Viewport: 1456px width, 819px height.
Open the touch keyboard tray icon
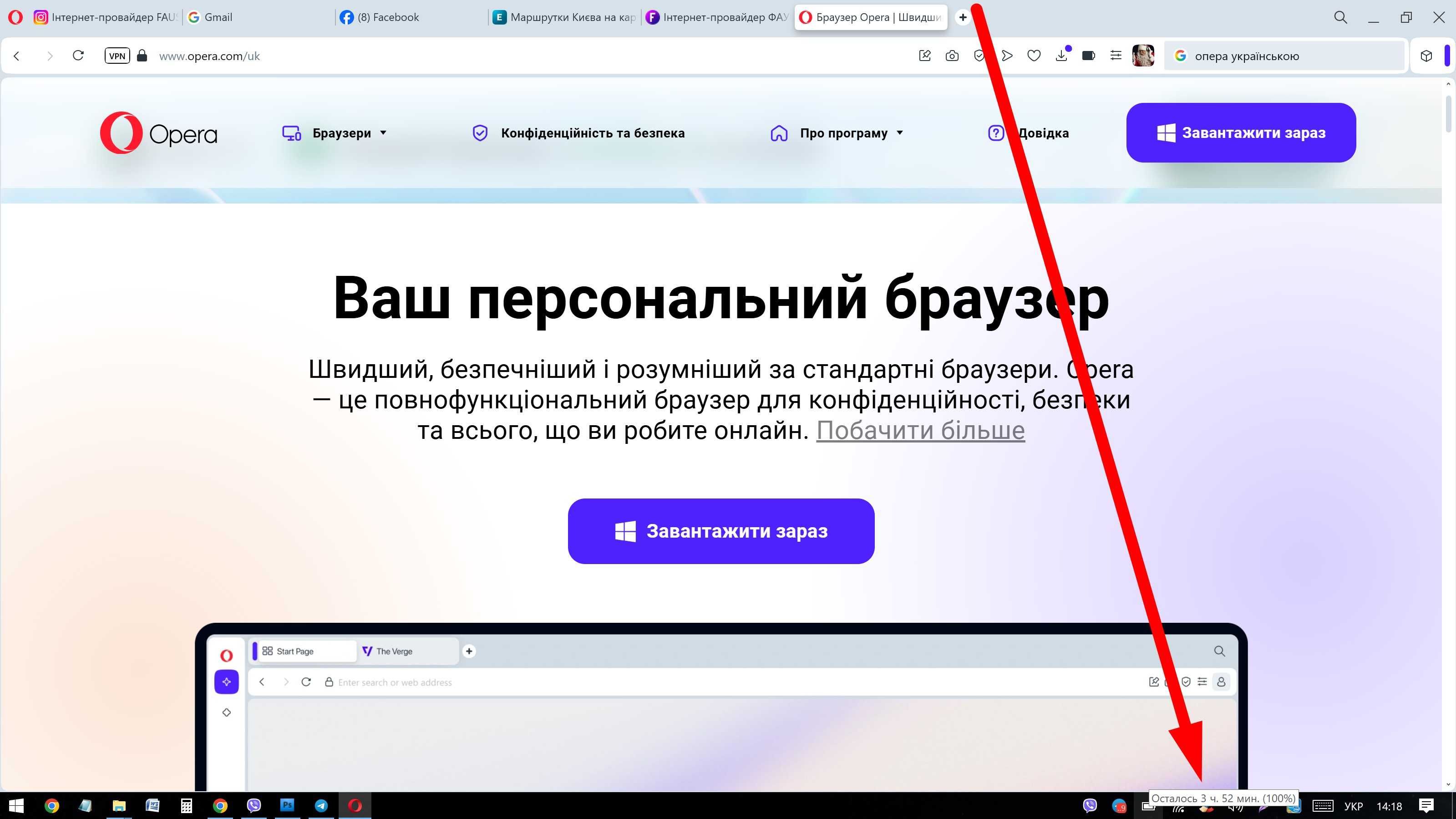click(1323, 806)
